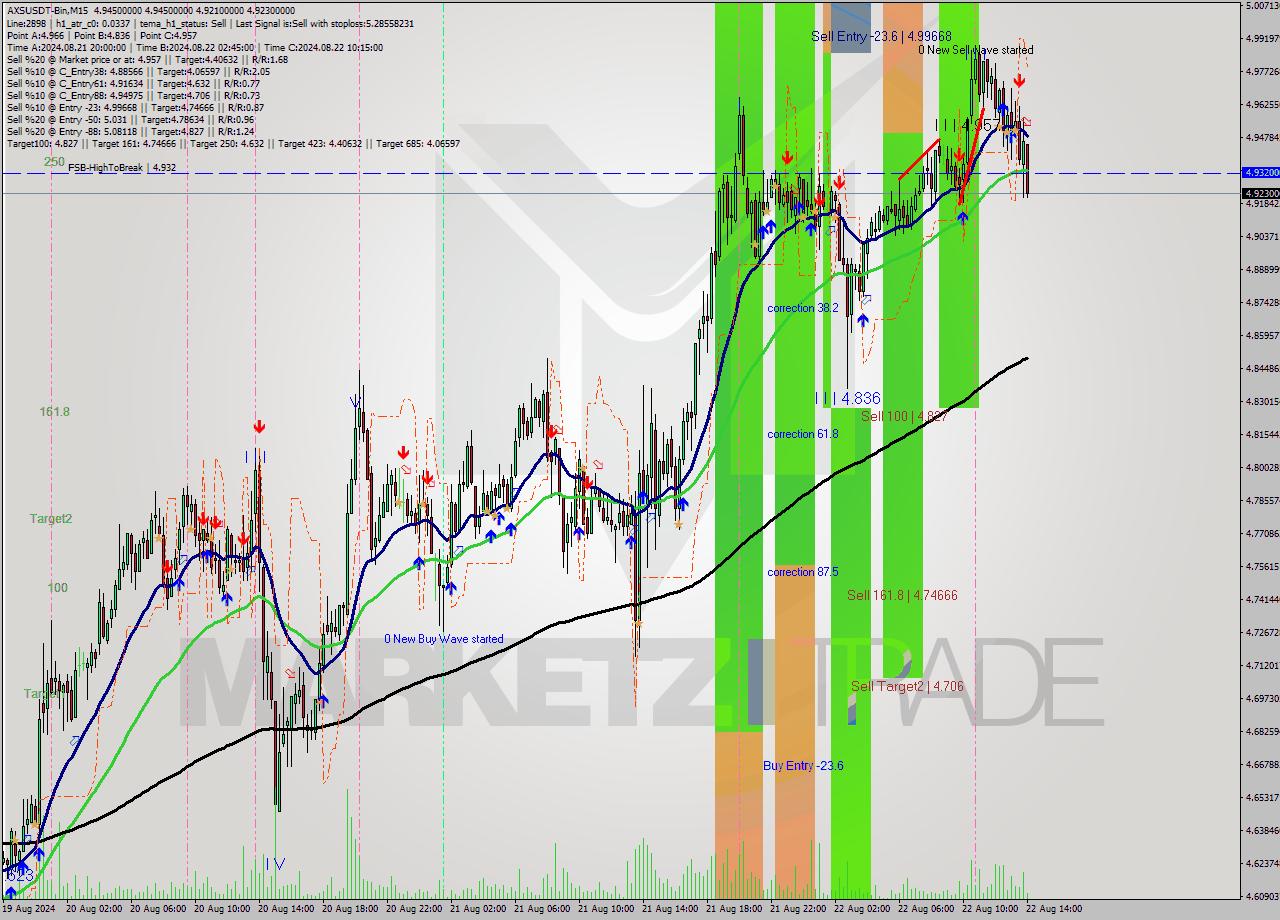
Task: Click the 4.80023 price axis label
Action: tap(1262, 467)
